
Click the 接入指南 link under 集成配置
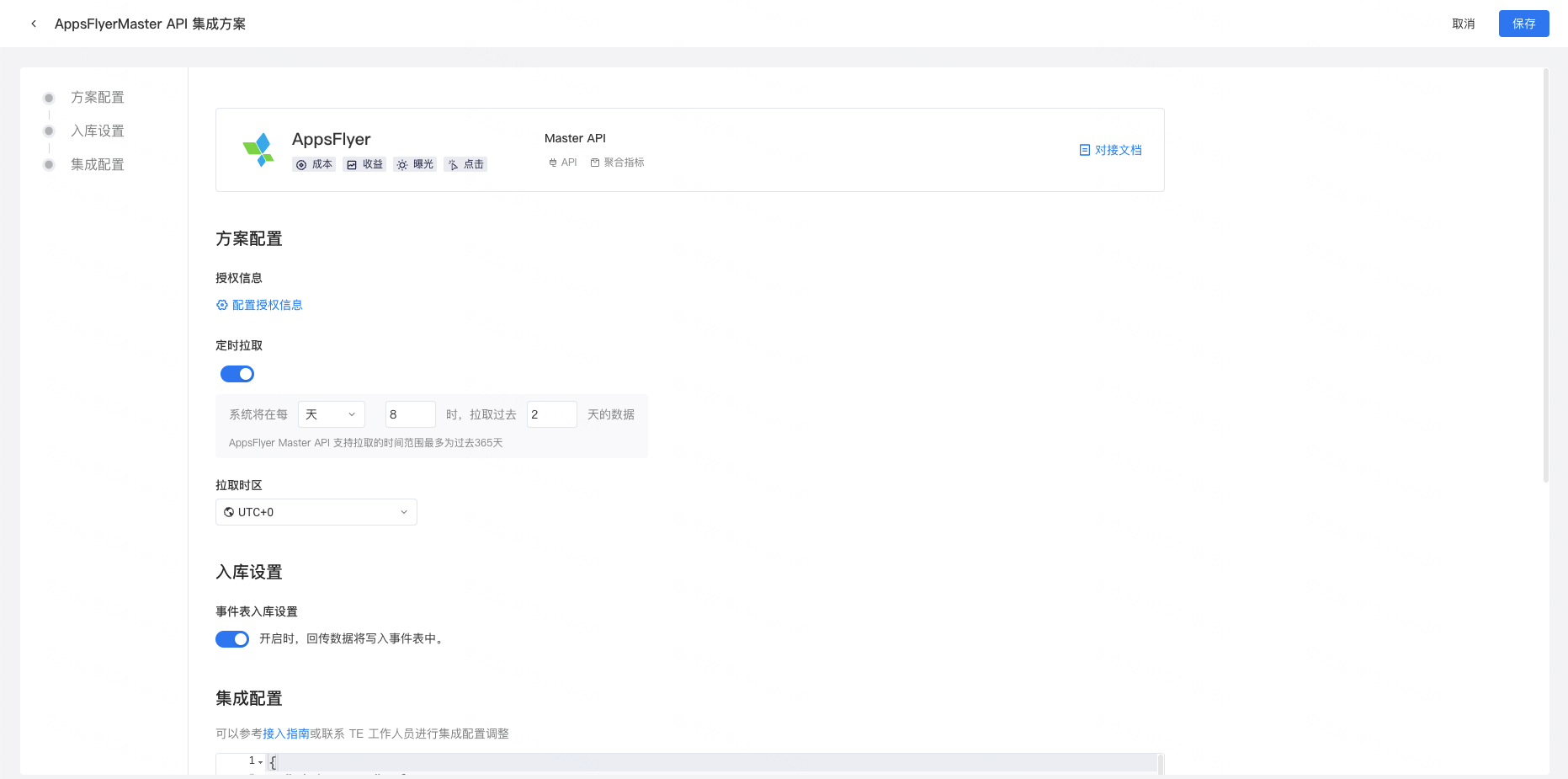[x=284, y=734]
